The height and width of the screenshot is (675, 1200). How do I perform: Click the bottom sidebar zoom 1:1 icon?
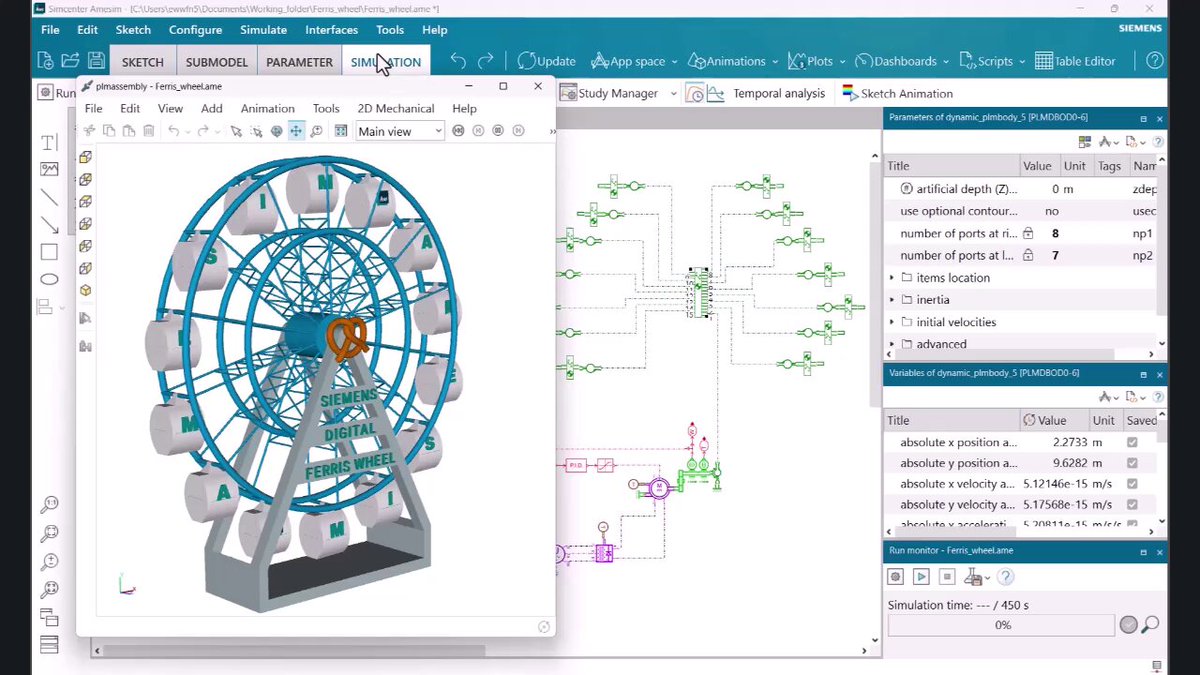[x=49, y=505]
